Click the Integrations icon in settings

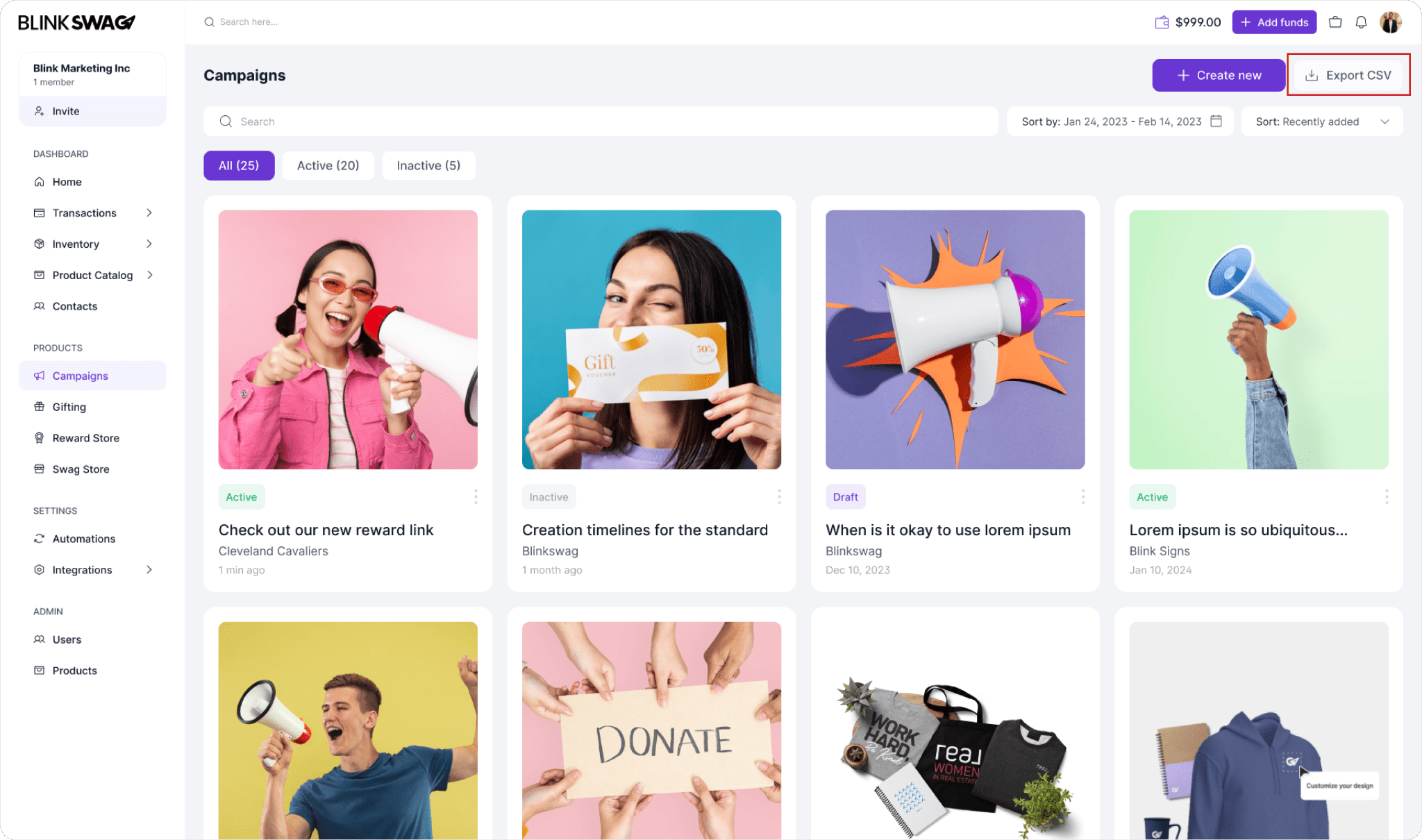(38, 569)
